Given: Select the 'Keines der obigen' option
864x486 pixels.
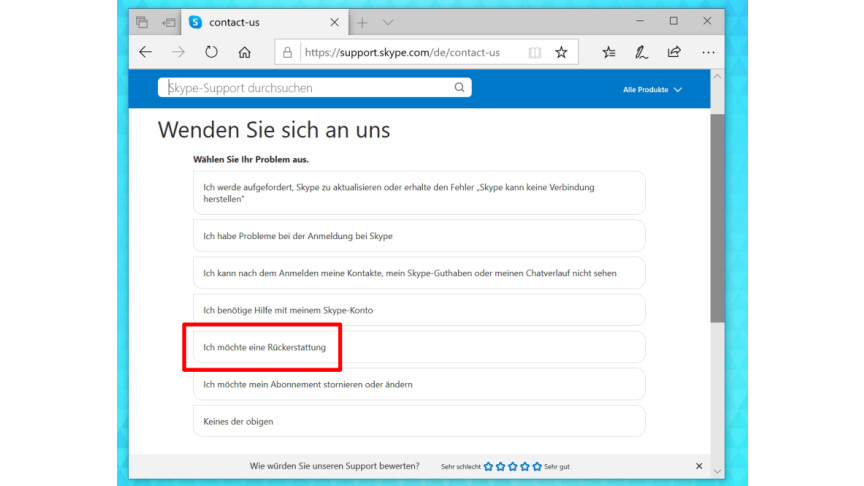Looking at the screenshot, I should click(x=419, y=422).
